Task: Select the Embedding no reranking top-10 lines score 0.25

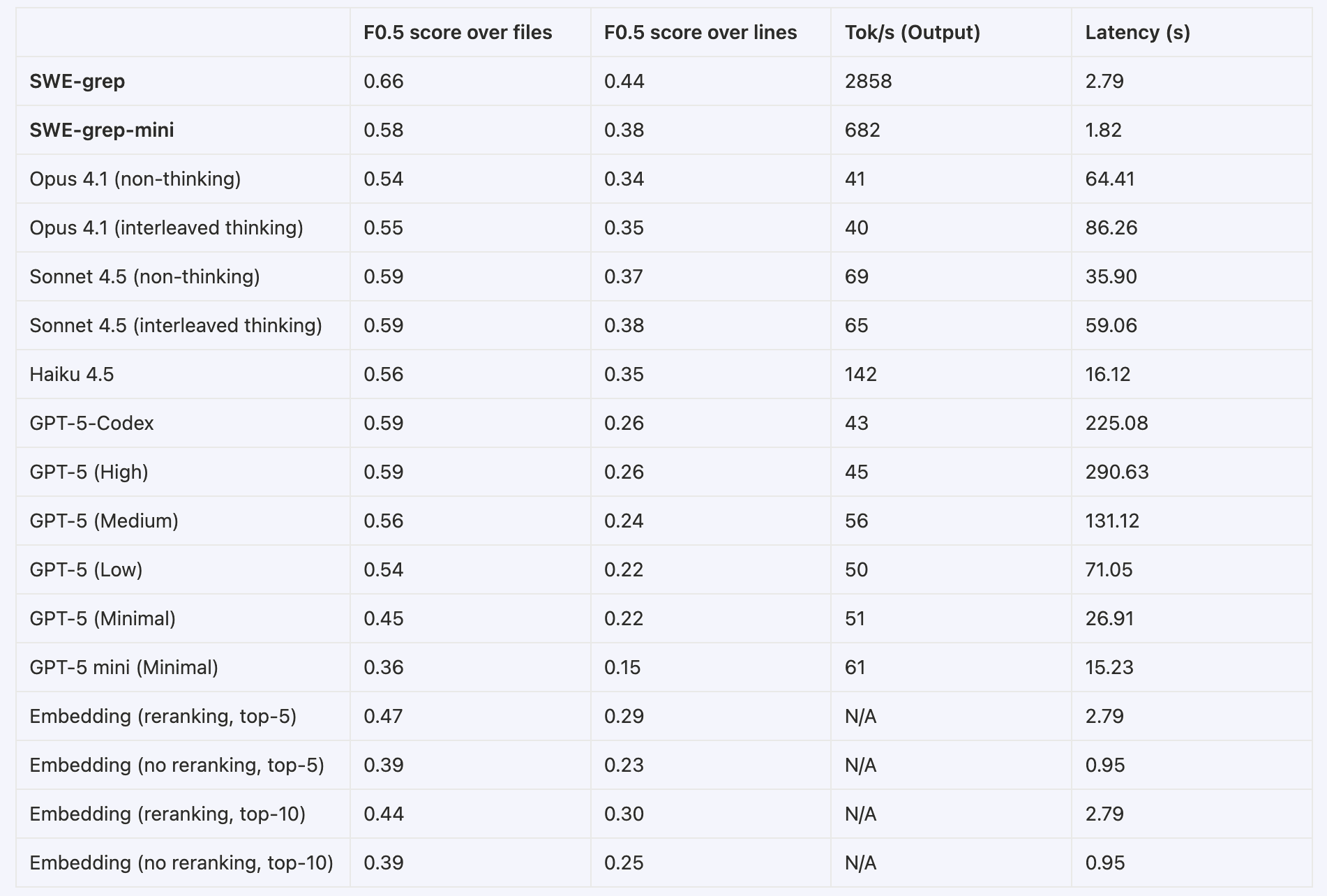Action: click(x=624, y=863)
